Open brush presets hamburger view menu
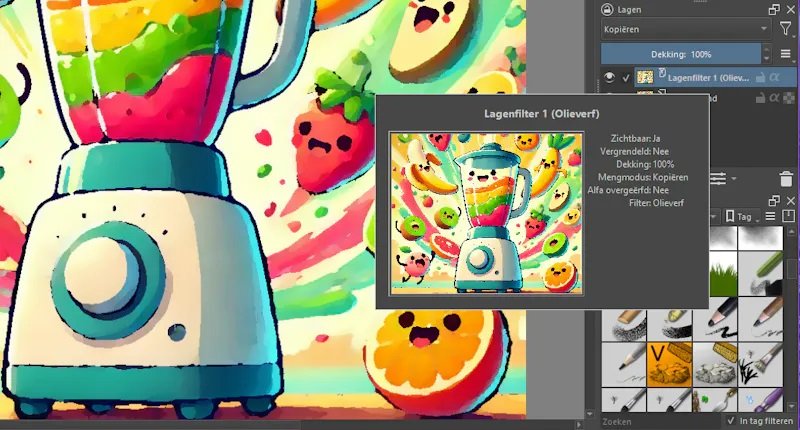This screenshot has height=430, width=800. [770, 217]
